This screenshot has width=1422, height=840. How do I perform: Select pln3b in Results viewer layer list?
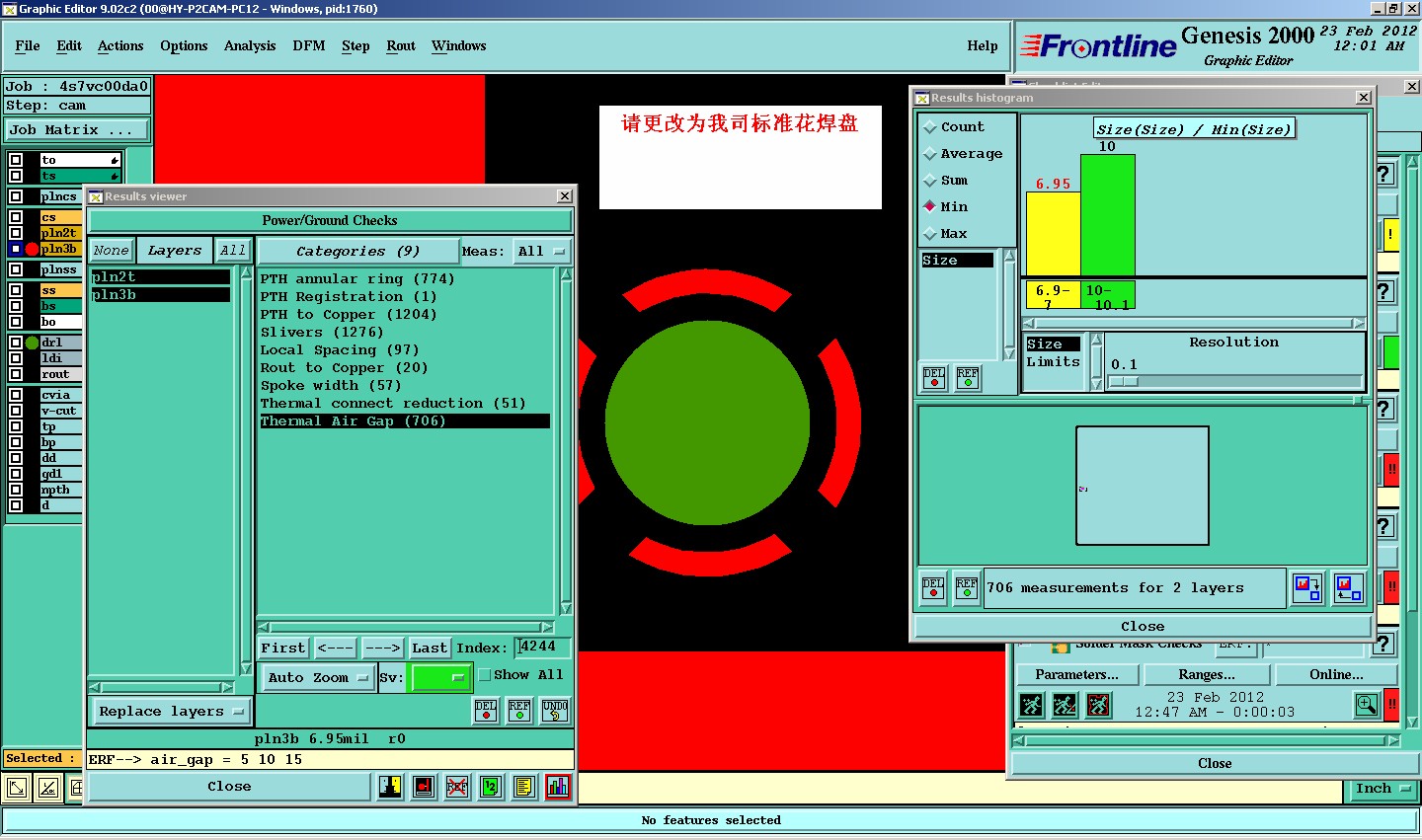(x=161, y=295)
